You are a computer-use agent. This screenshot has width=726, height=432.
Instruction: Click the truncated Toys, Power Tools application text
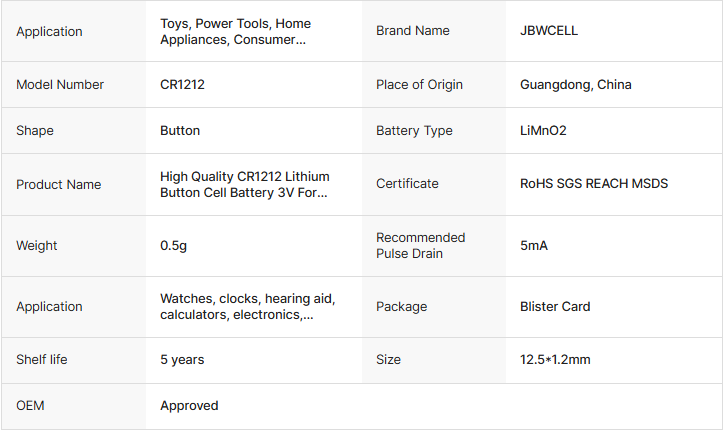(x=235, y=31)
